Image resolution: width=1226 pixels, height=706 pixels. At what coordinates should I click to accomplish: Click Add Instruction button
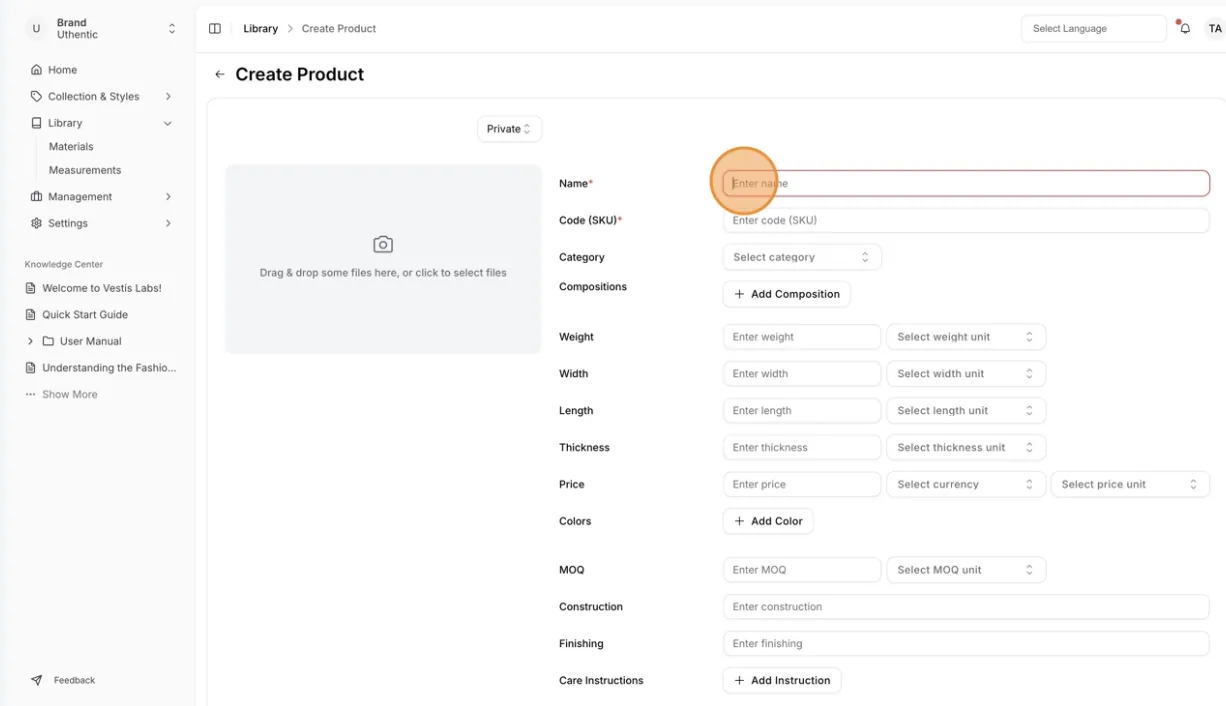coord(782,681)
